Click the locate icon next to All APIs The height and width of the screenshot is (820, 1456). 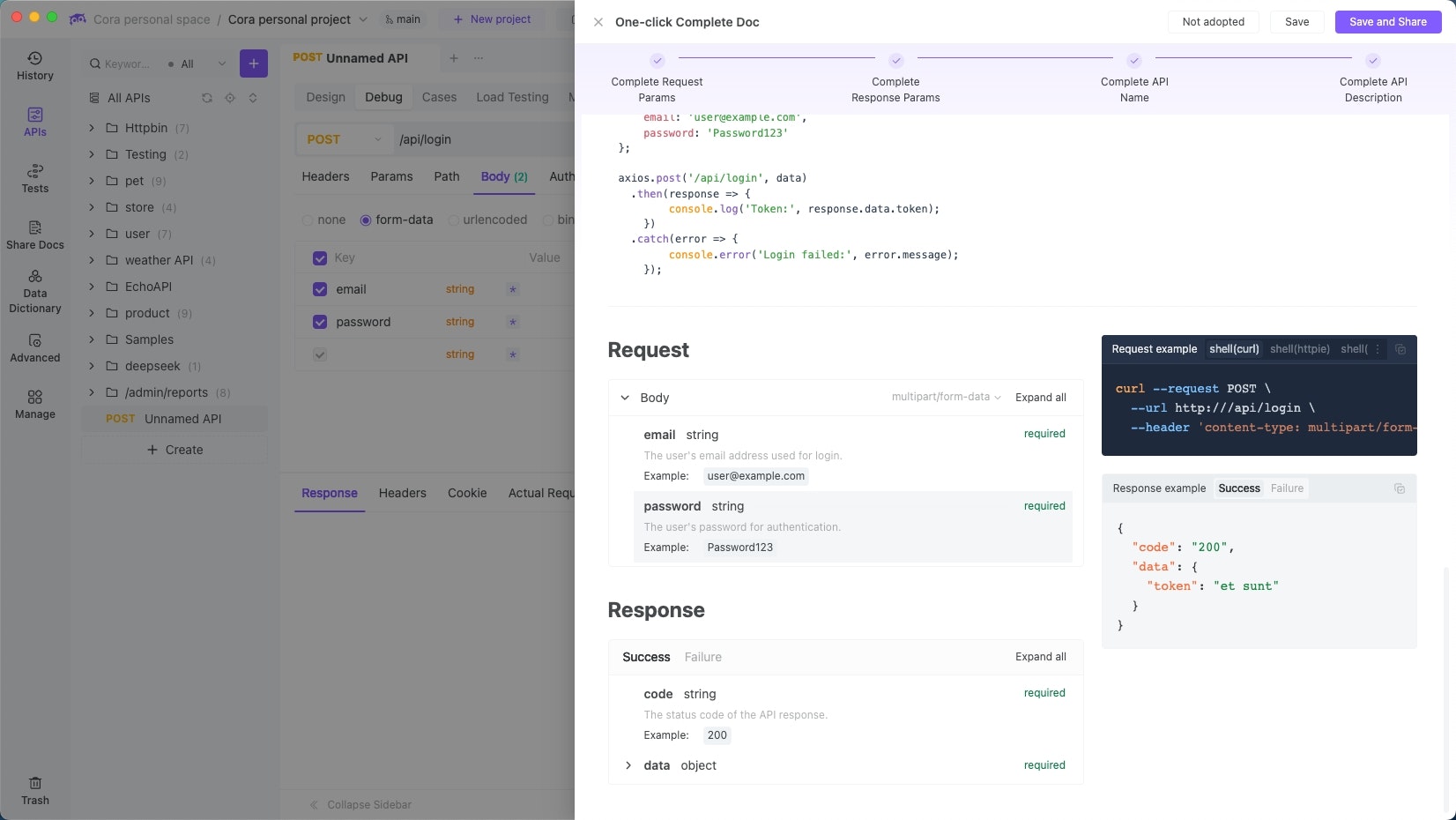230,98
